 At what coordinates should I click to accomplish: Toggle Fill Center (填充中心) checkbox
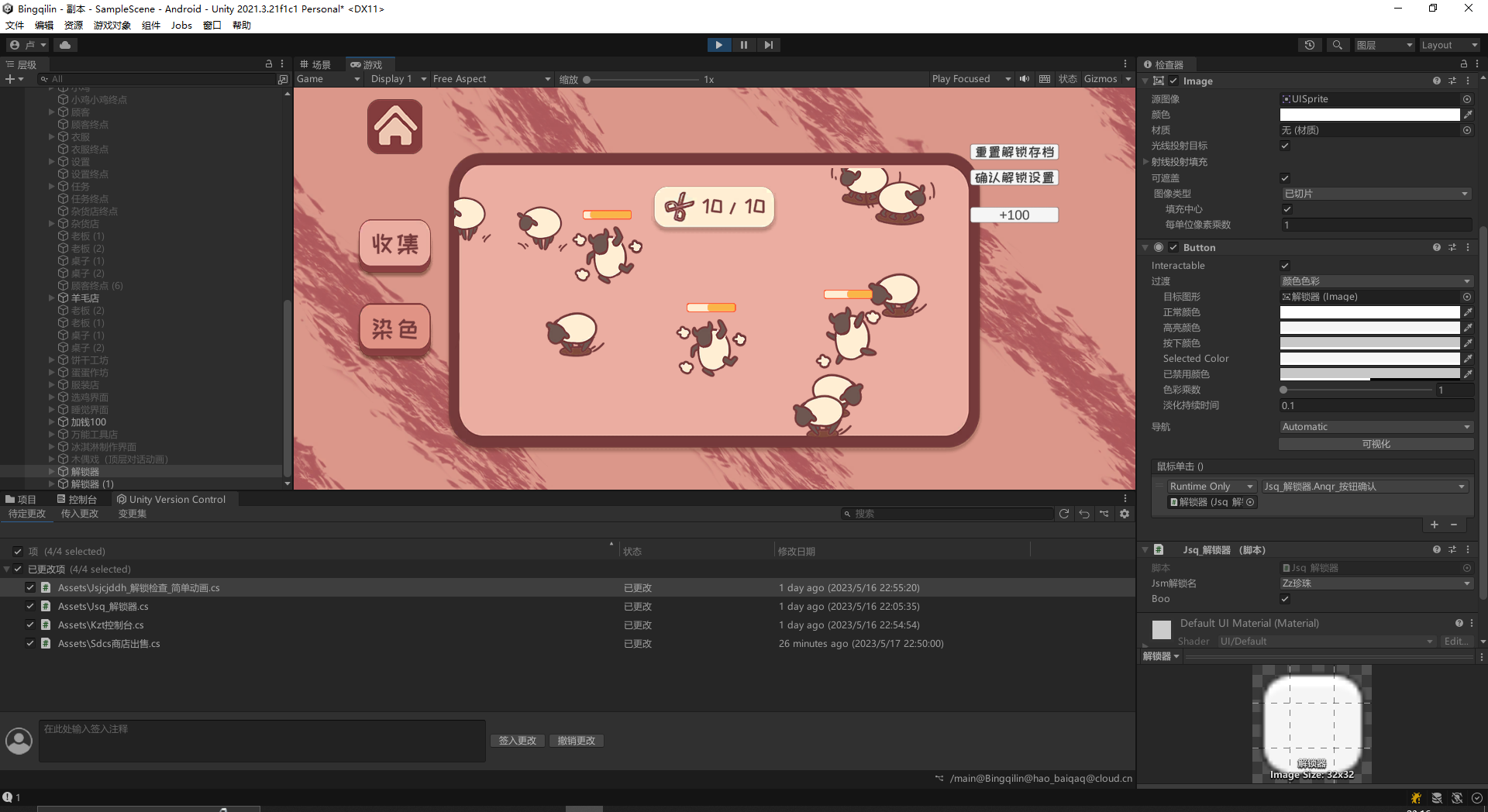(x=1287, y=209)
